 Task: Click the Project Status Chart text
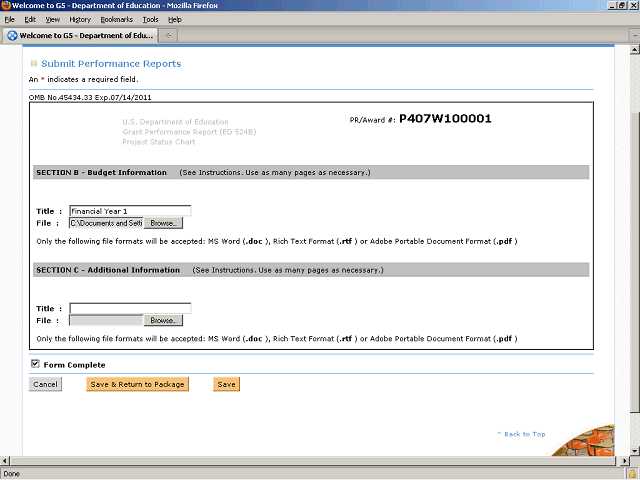click(x=159, y=142)
